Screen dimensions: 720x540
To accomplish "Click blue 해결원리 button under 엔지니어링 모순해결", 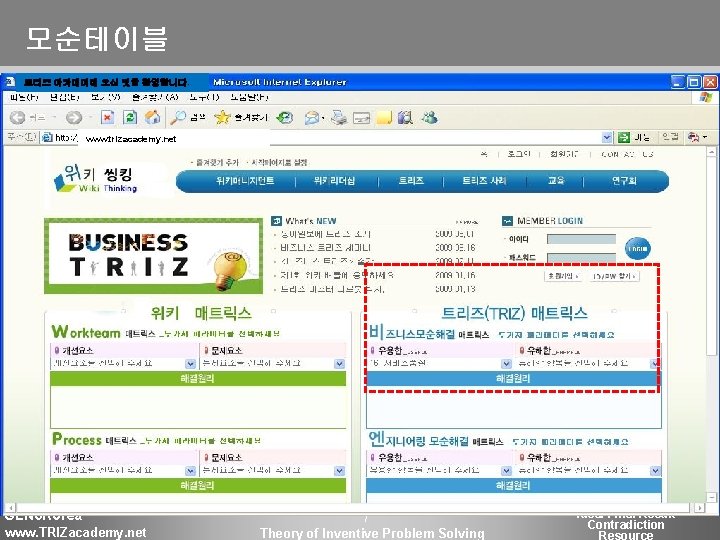I will tap(513, 485).
